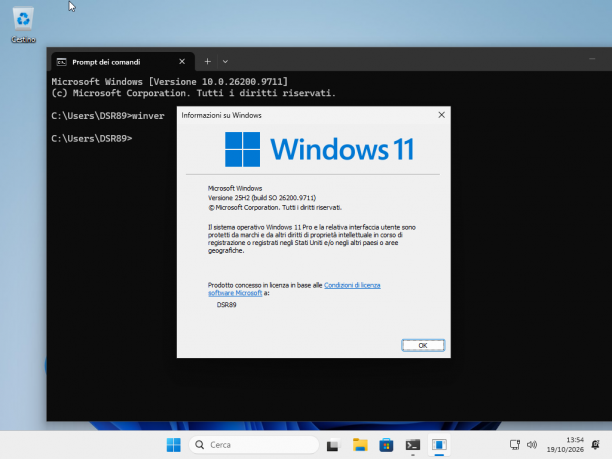This screenshot has width=612, height=459.
Task: Open the Recycle Bin (Cestino) desktop icon
Action: click(x=23, y=25)
